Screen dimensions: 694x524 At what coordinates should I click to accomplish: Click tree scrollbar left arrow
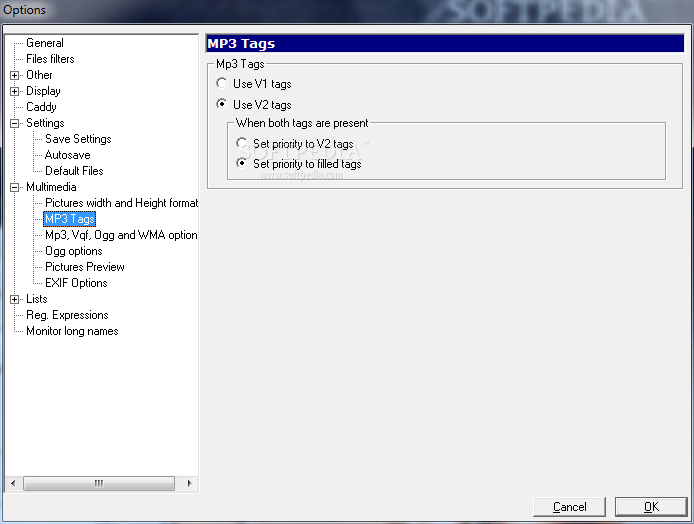pos(13,483)
